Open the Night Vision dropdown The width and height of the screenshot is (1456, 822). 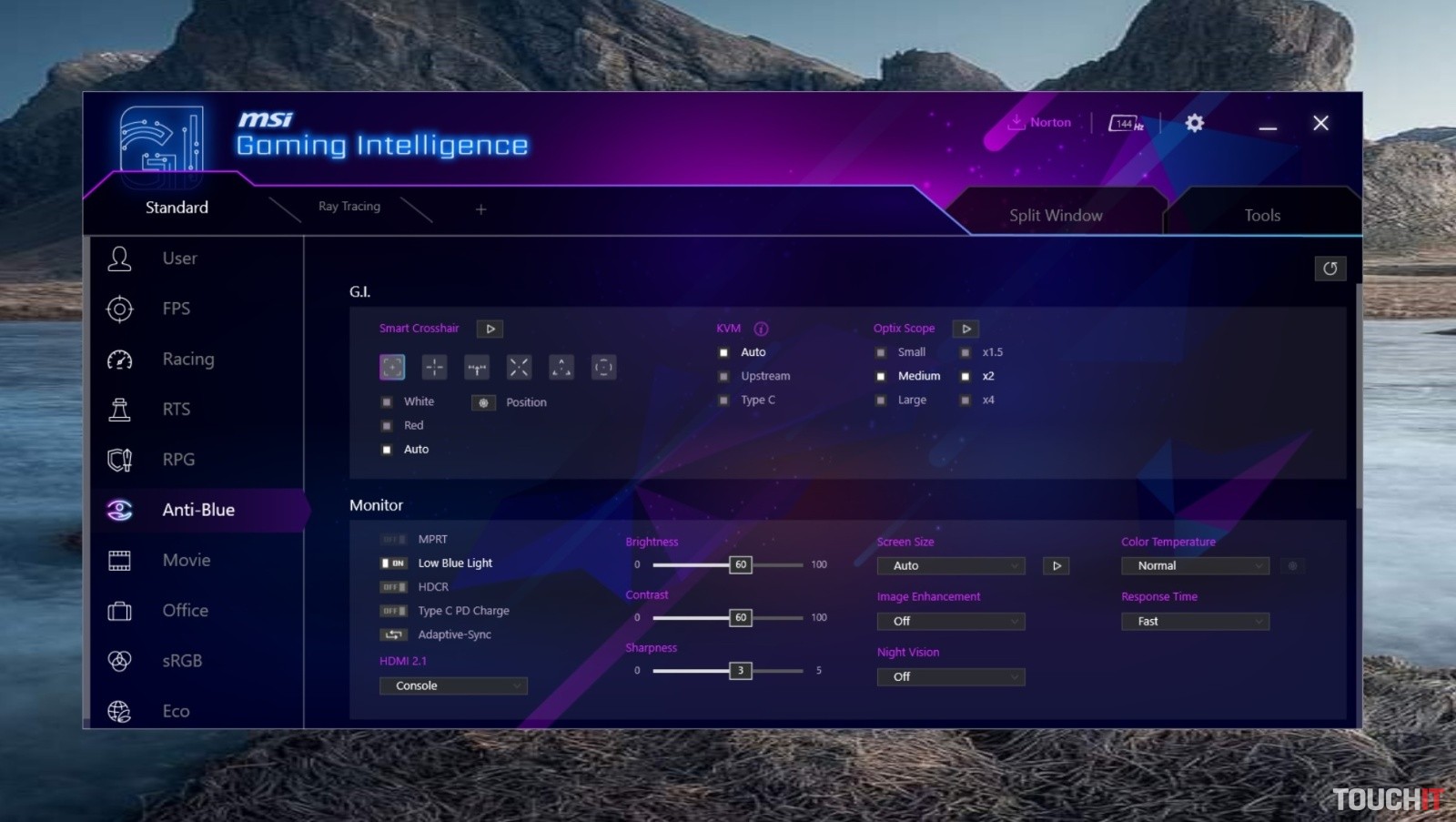(951, 677)
